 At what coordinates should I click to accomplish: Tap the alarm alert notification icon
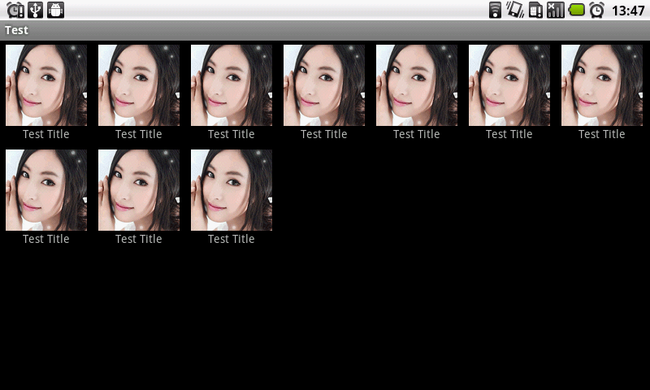(15, 10)
